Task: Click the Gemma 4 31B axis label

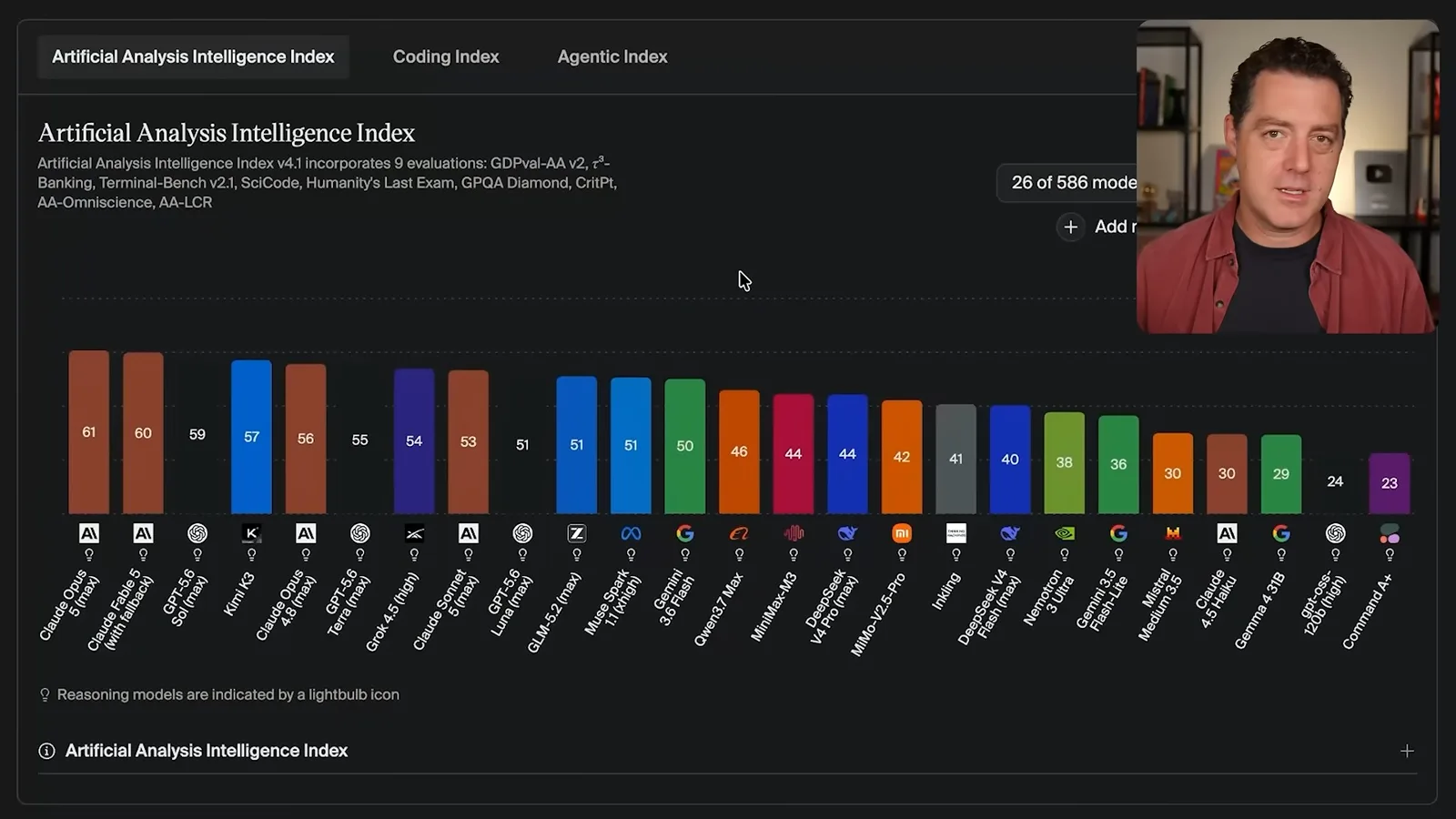Action: pyautogui.click(x=1260, y=610)
